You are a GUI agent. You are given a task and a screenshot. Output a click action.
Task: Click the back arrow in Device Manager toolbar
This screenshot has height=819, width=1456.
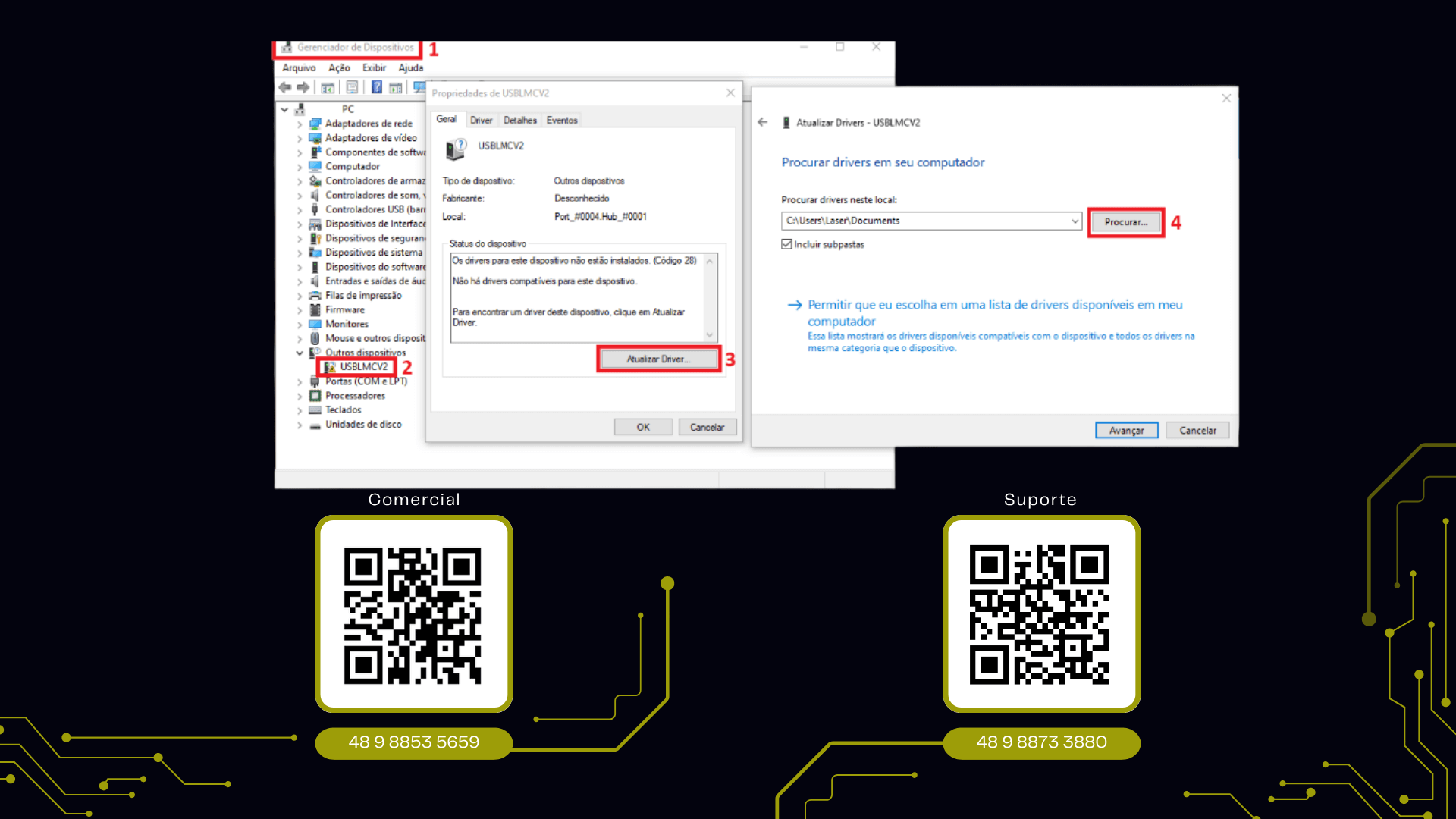[x=285, y=88]
